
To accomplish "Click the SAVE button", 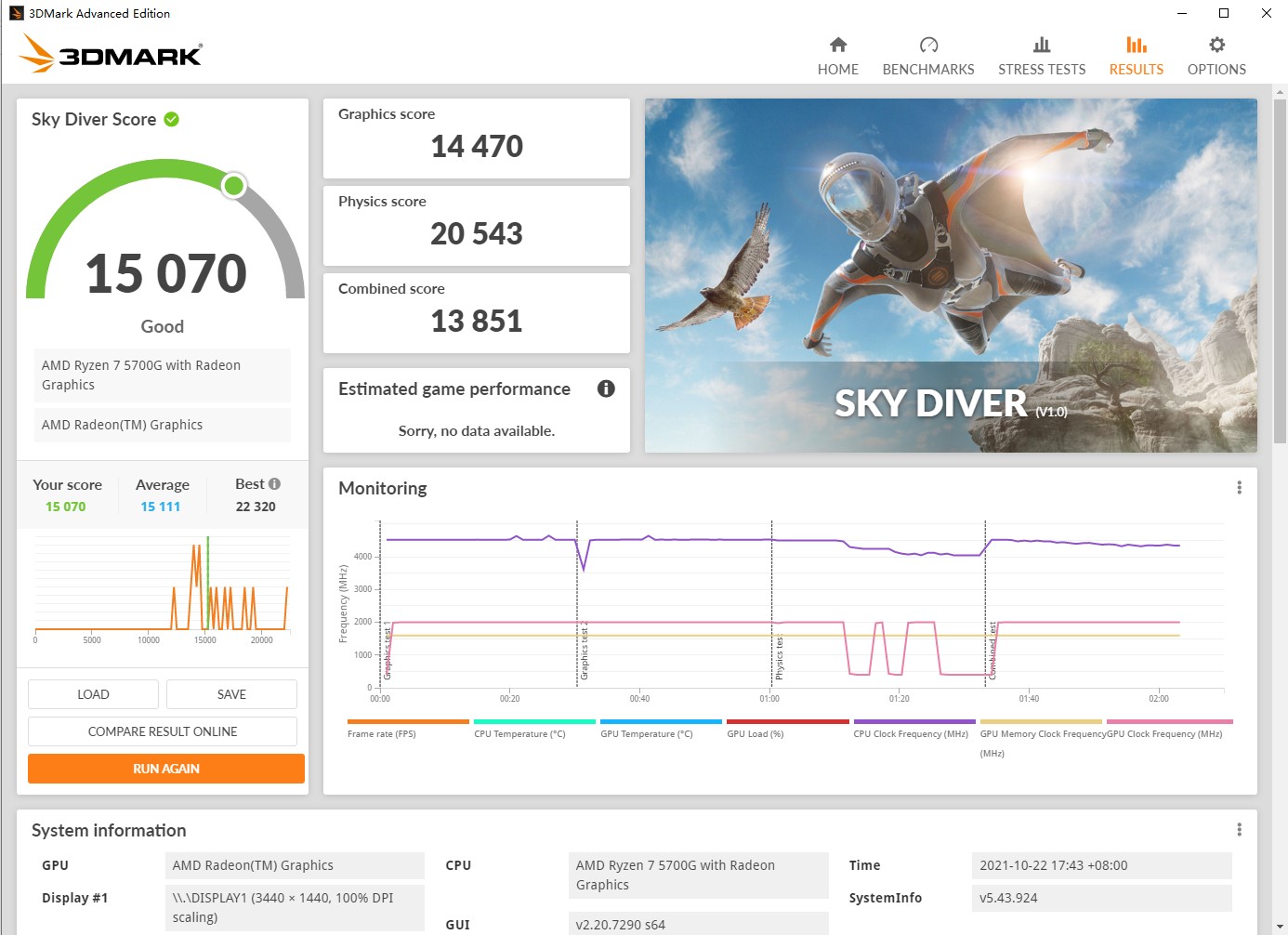I will 231,694.
